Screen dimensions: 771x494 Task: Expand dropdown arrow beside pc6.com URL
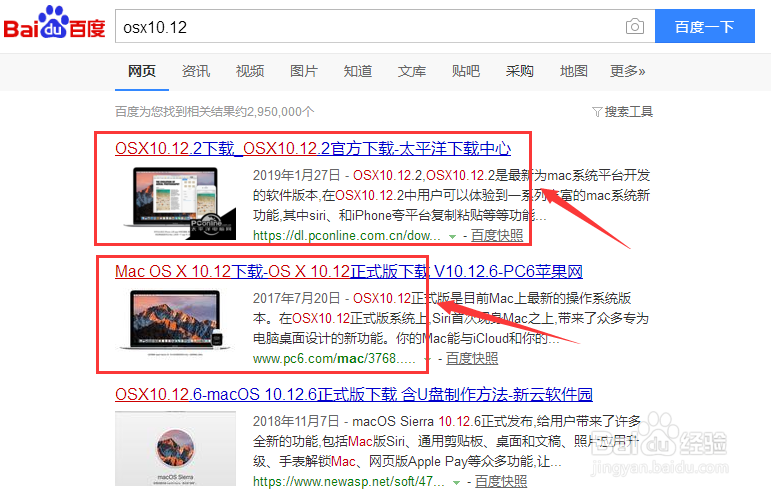pyautogui.click(x=427, y=360)
